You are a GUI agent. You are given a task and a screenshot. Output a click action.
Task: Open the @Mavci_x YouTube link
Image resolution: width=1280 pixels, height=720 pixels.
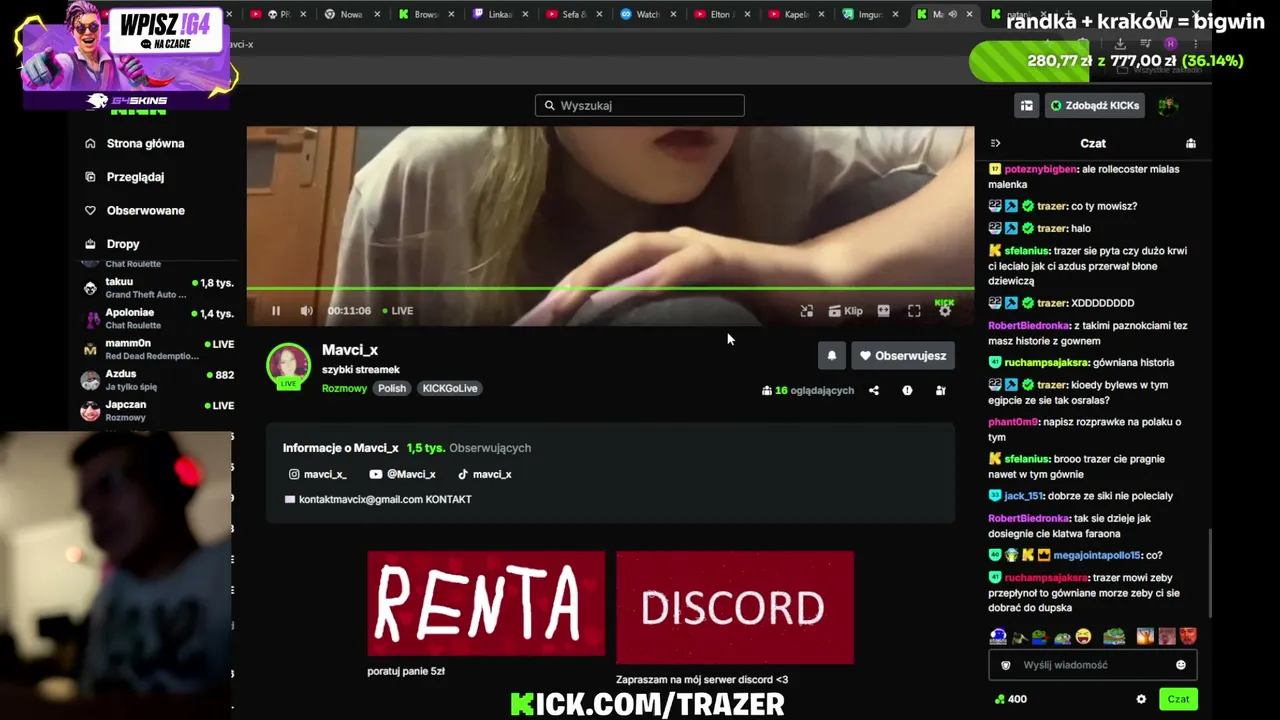coord(402,474)
